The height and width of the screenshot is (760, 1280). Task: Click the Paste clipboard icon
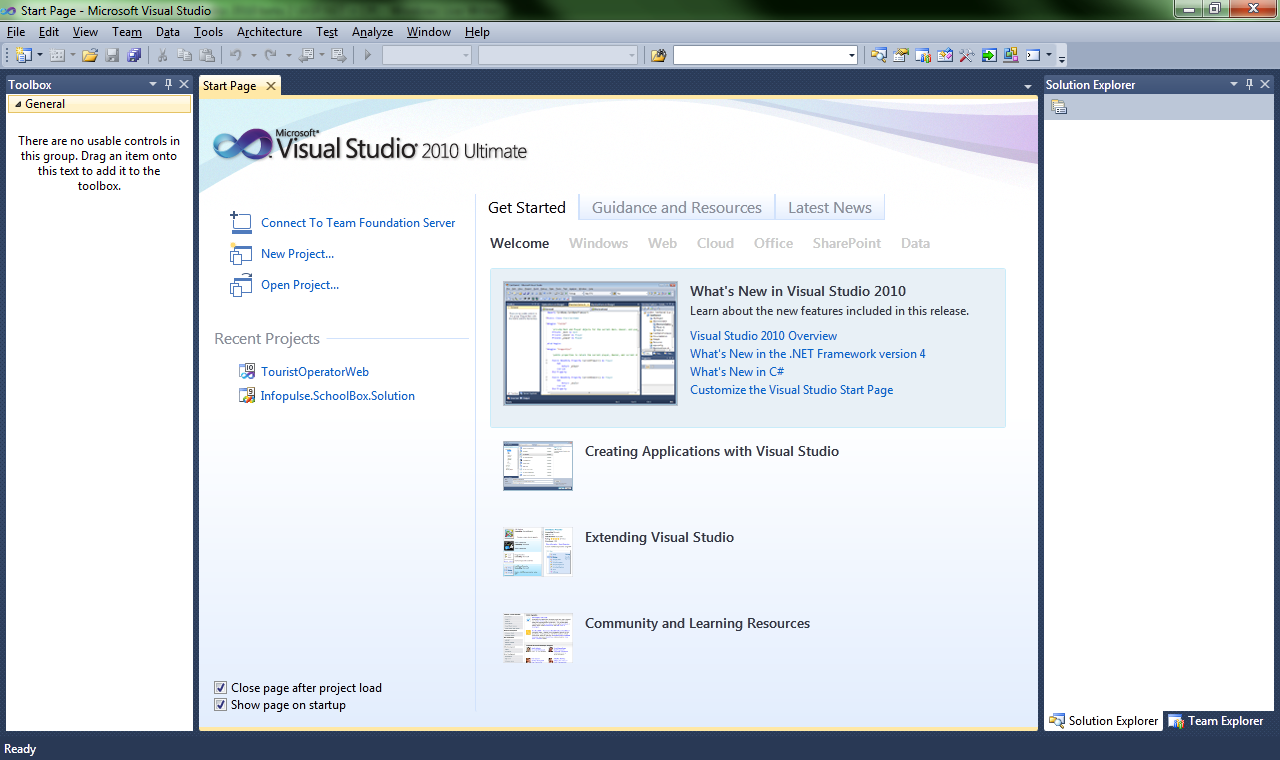pos(207,55)
